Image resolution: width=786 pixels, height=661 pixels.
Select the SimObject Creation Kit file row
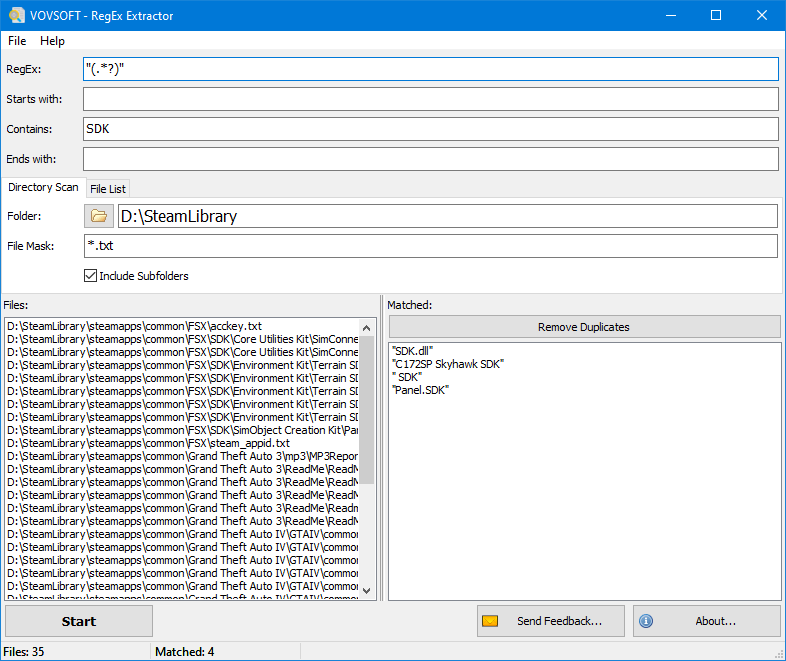182,430
